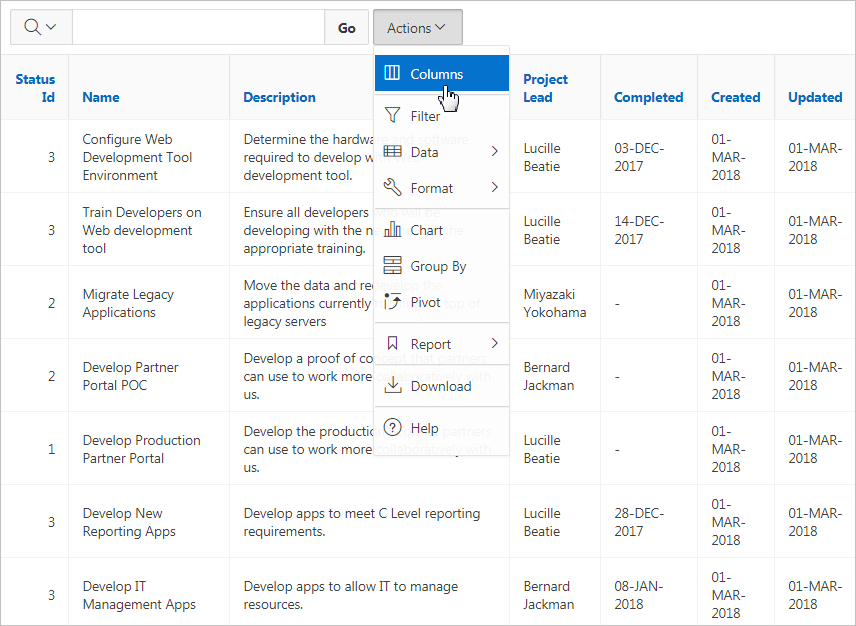The height and width of the screenshot is (626, 856).
Task: Click the Pivot icon
Action: click(392, 302)
